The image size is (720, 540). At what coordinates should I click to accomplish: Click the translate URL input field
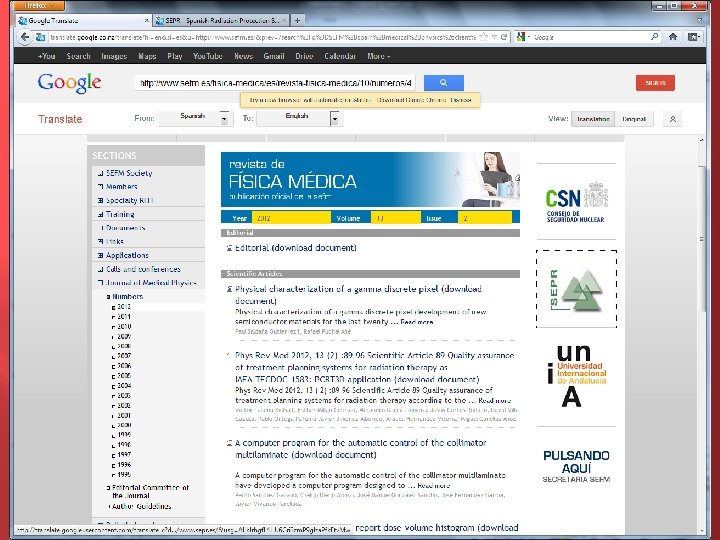[275, 83]
